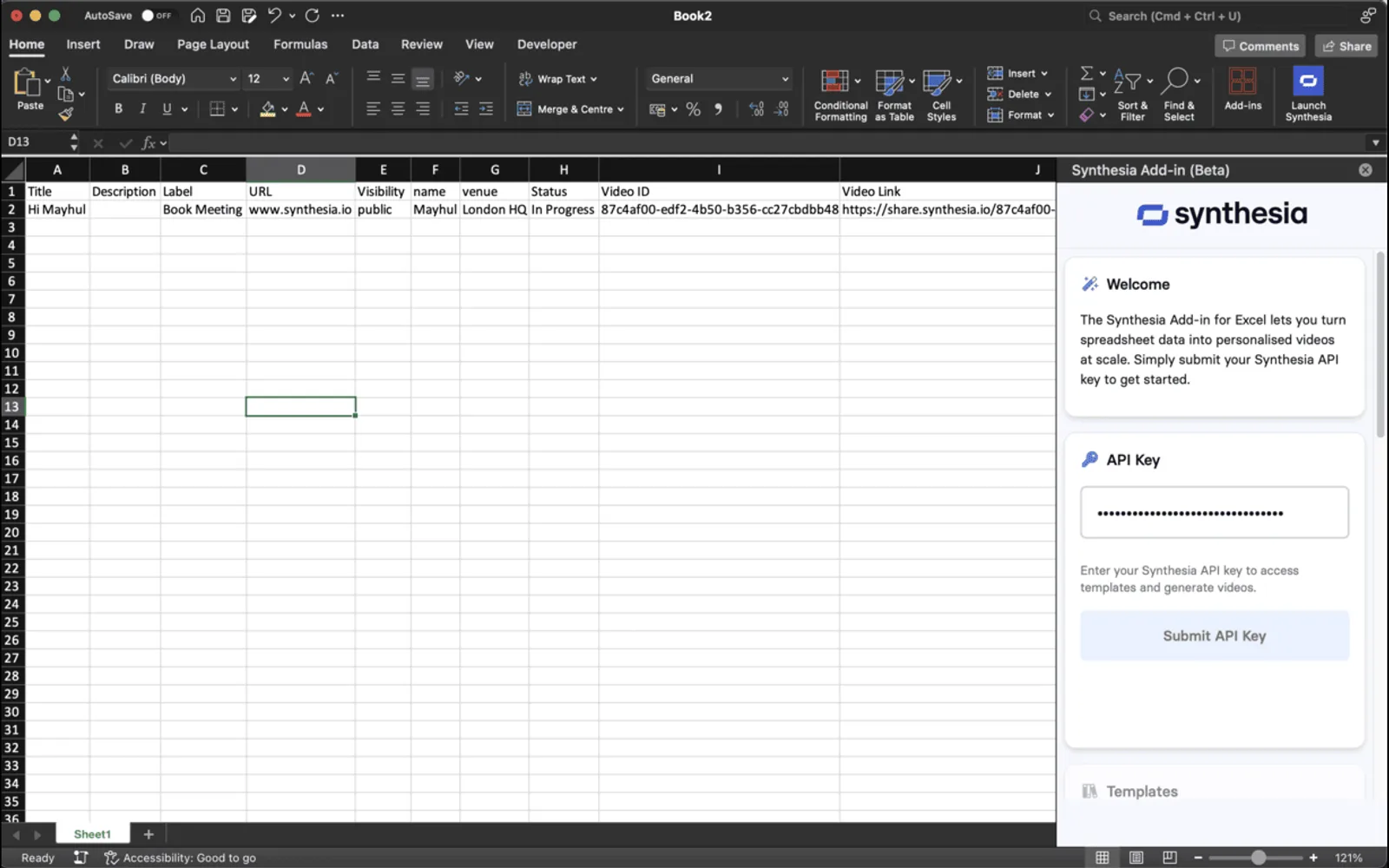The height and width of the screenshot is (868, 1389).
Task: Open the Insert ribbon tab
Action: [x=83, y=44]
